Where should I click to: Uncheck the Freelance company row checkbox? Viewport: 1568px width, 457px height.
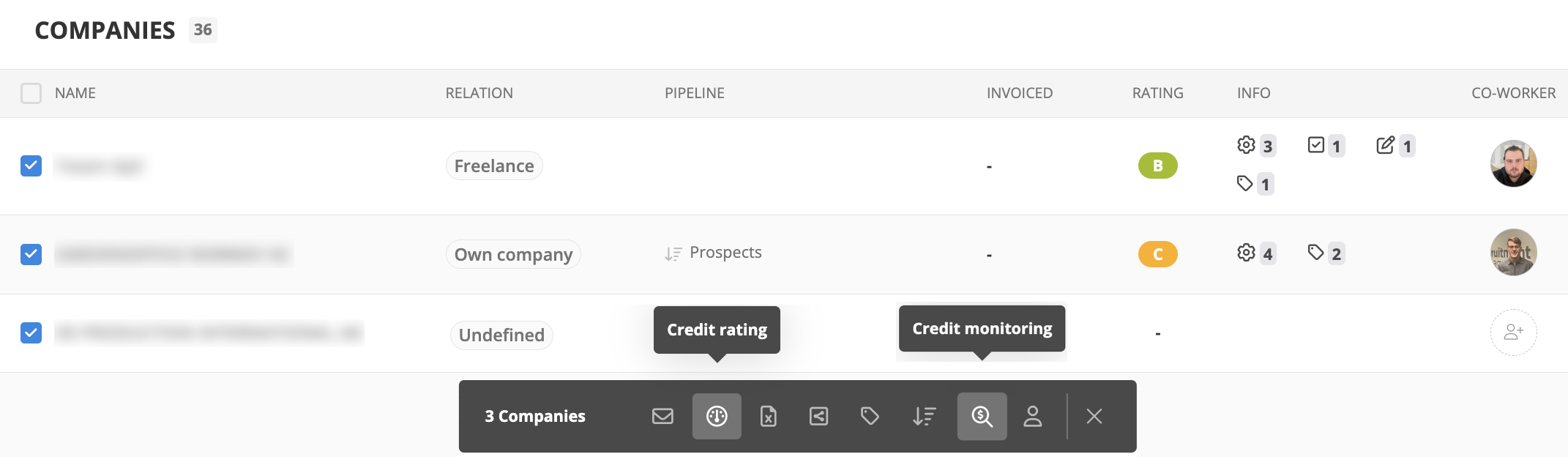[x=31, y=166]
